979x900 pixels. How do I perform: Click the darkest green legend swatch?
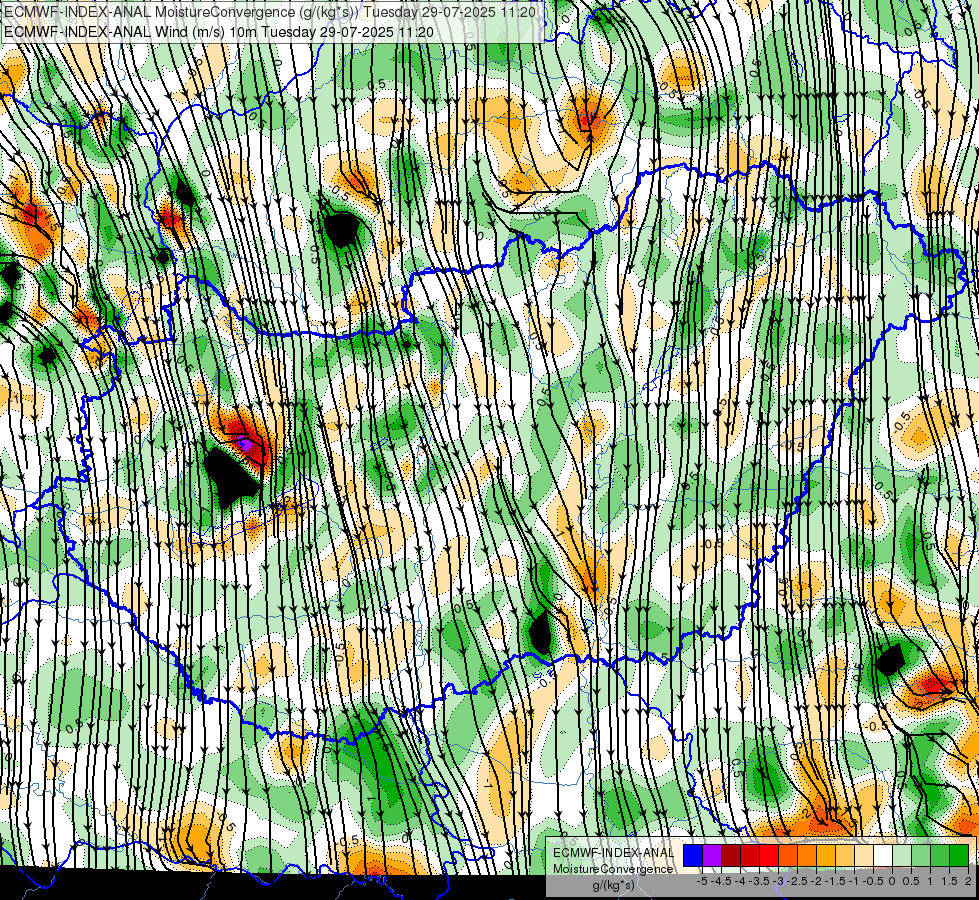(x=959, y=855)
